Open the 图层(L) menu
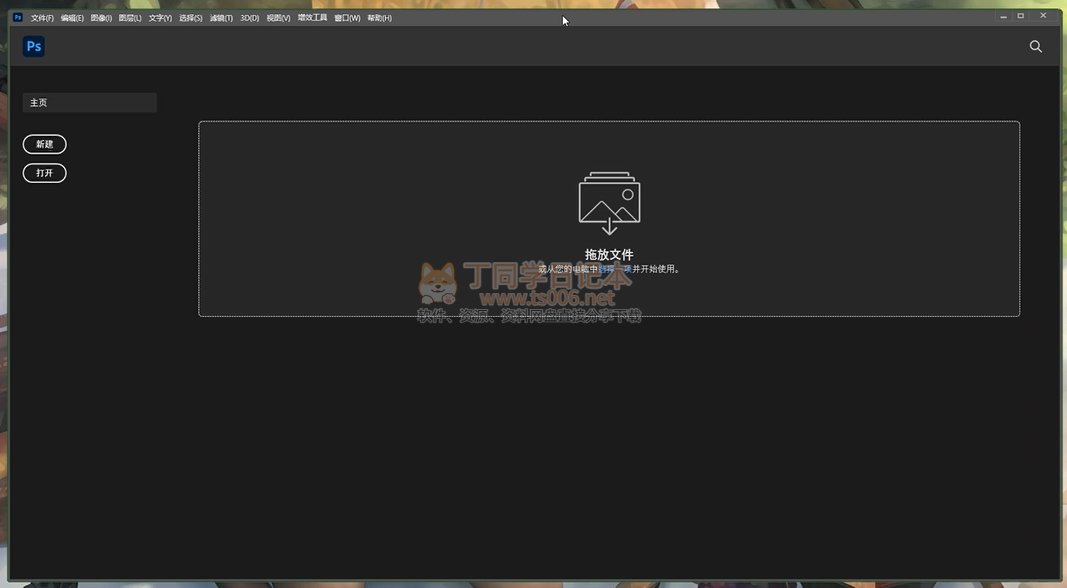 pos(130,18)
